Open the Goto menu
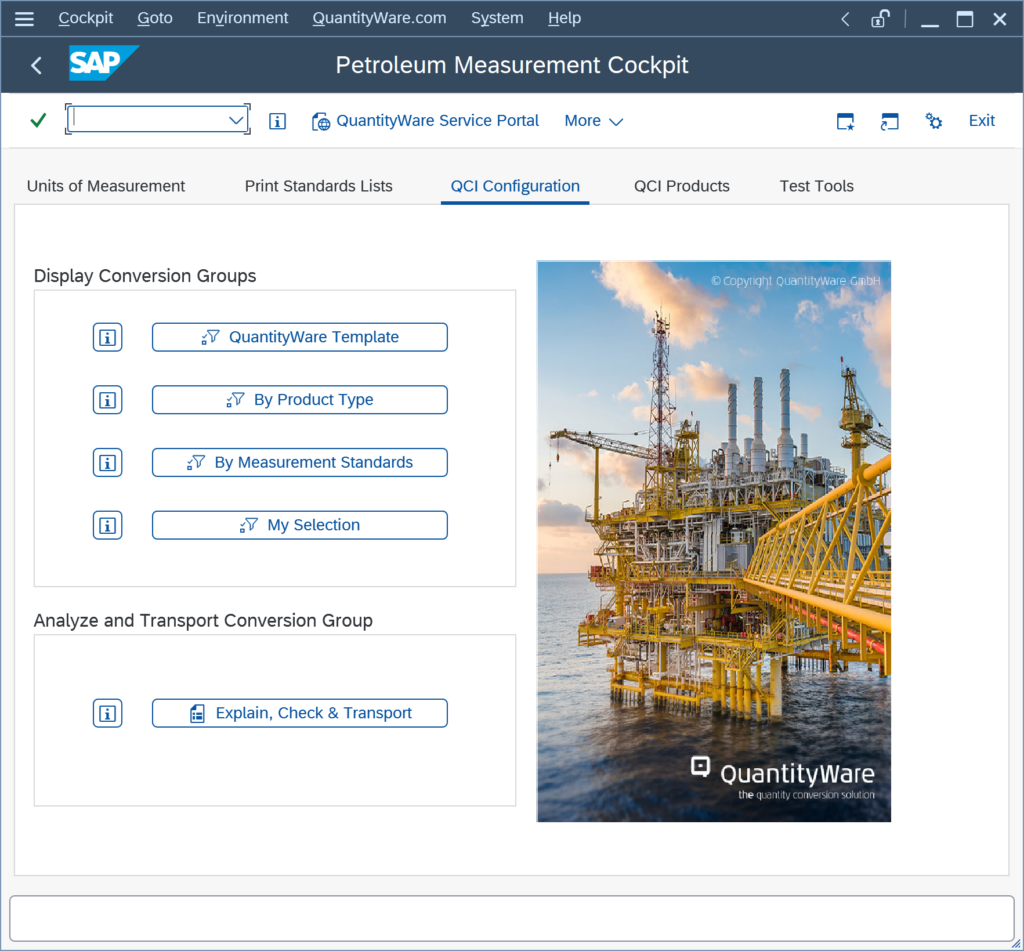This screenshot has height=951, width=1024. coord(155,18)
